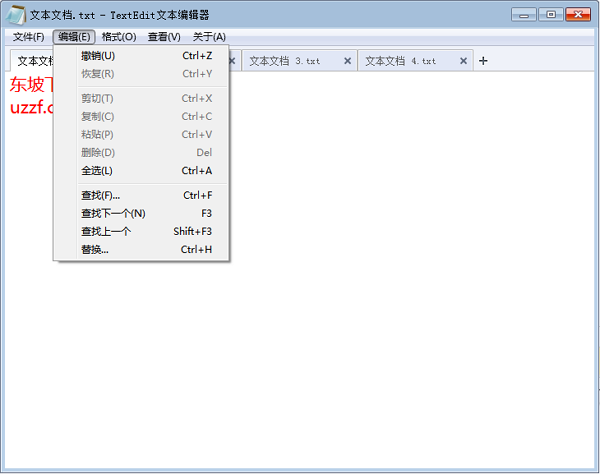
Task: Click the TextEdit notepad icon in title bar
Action: (x=17, y=15)
